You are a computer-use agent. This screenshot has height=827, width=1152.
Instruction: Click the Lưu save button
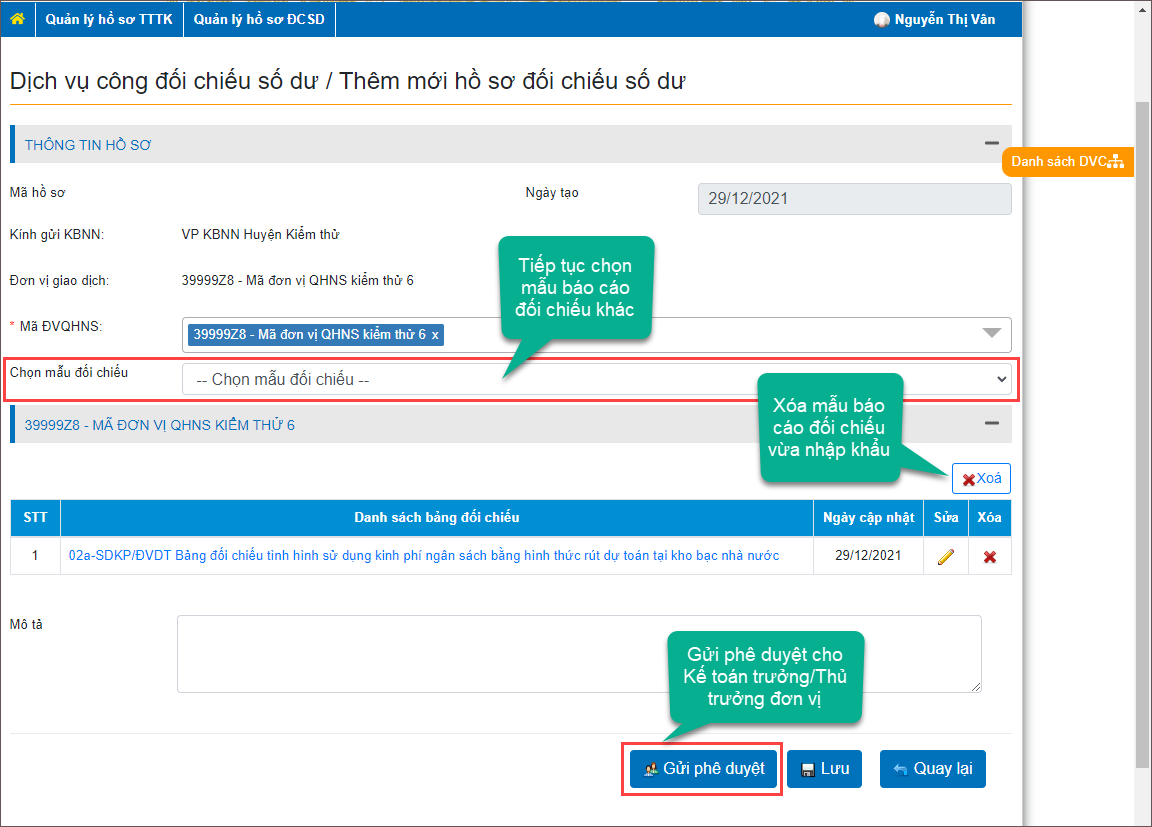(824, 769)
